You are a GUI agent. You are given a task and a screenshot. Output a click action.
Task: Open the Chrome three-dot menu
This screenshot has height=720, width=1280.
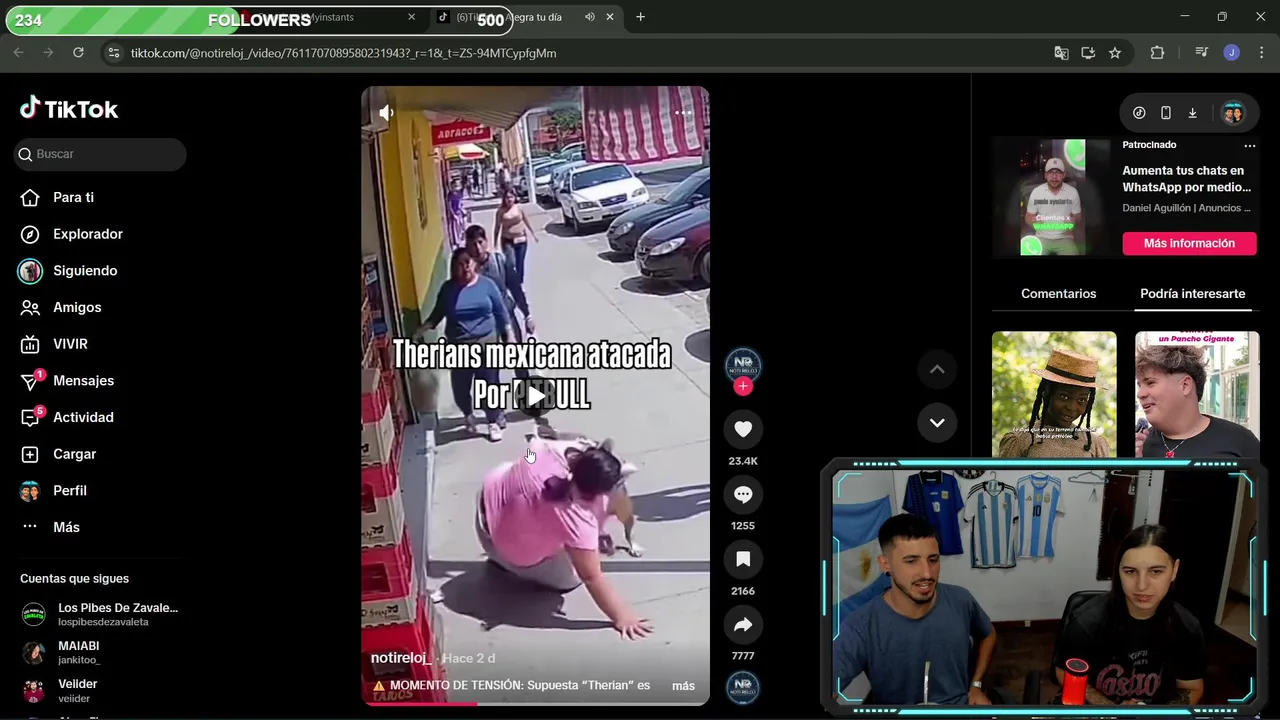1260,53
